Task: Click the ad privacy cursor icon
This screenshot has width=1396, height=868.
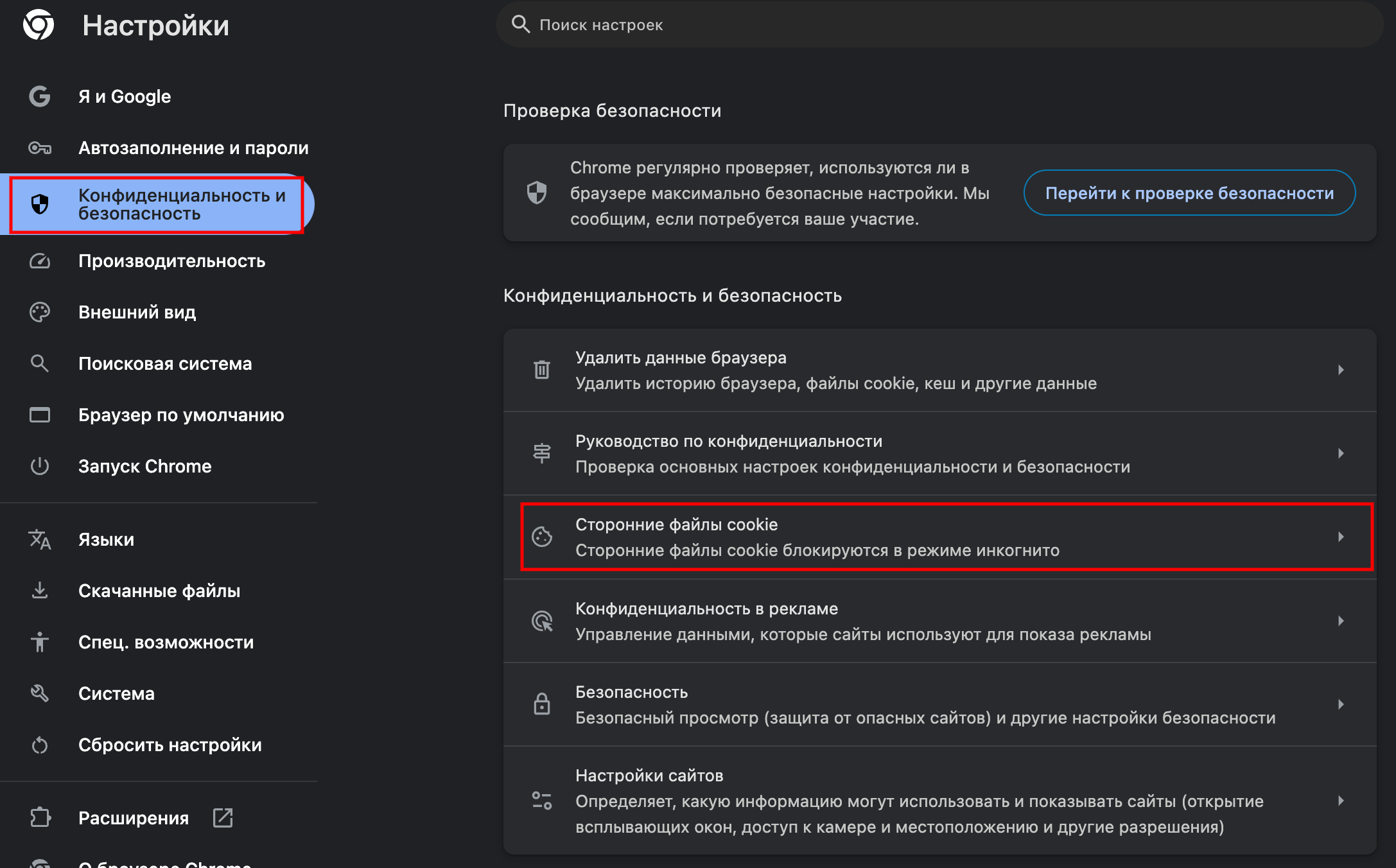Action: [x=542, y=621]
